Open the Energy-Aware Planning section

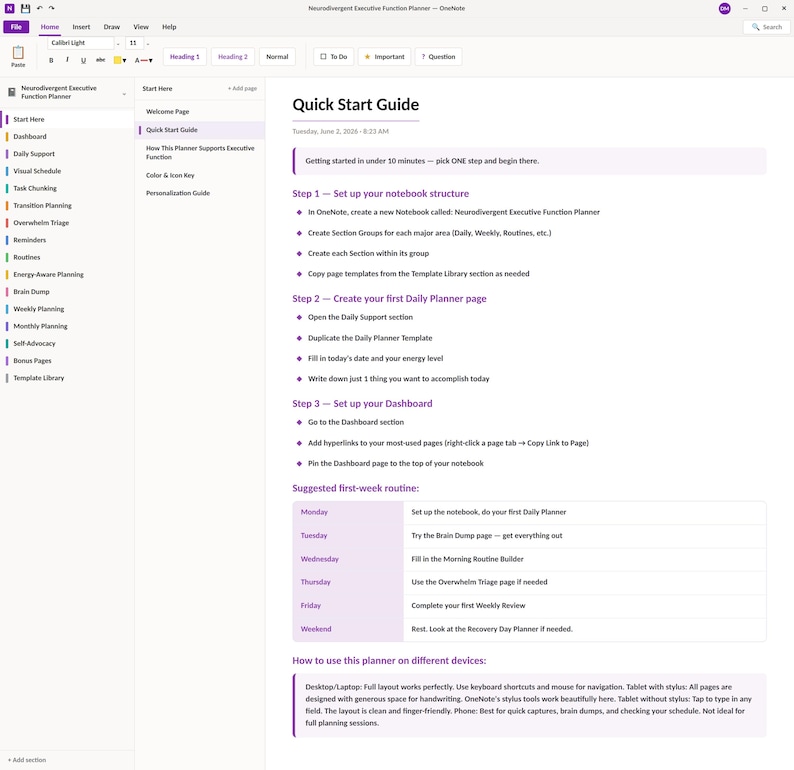click(67, 274)
